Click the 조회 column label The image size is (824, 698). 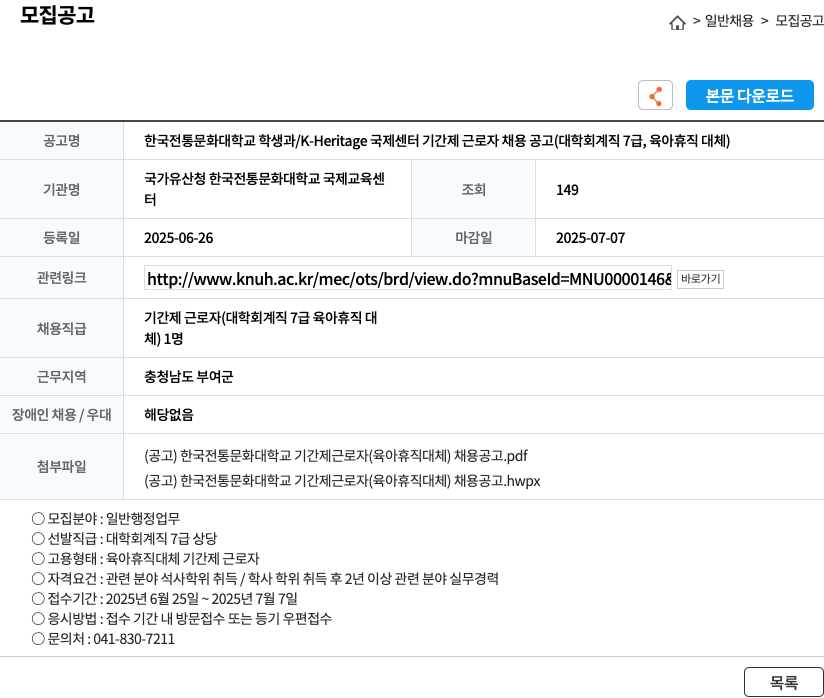click(x=473, y=189)
